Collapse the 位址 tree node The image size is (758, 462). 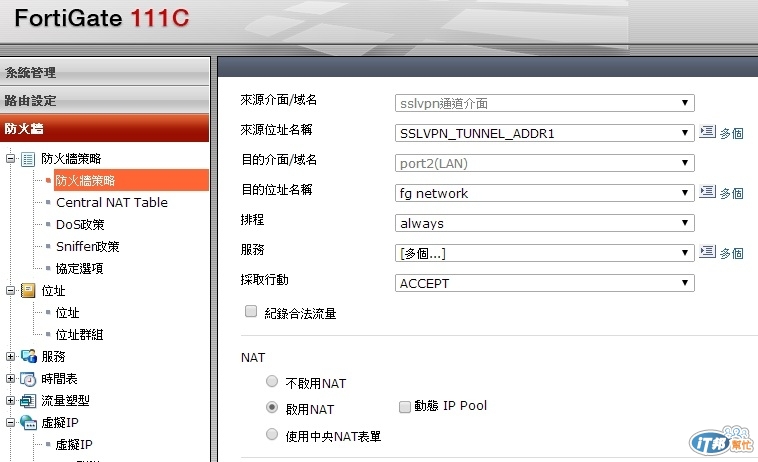[11, 290]
